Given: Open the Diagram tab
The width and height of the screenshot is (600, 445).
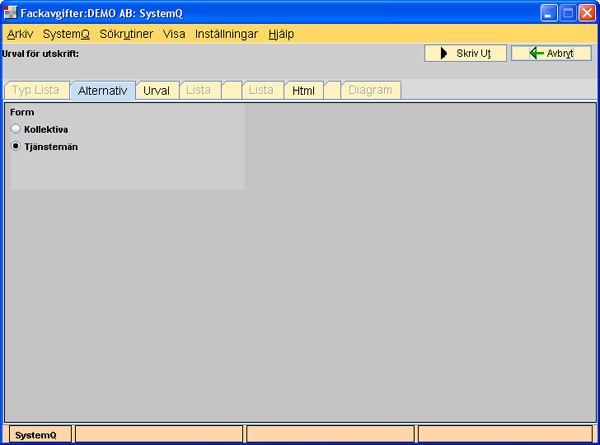Looking at the screenshot, I should click(x=371, y=90).
